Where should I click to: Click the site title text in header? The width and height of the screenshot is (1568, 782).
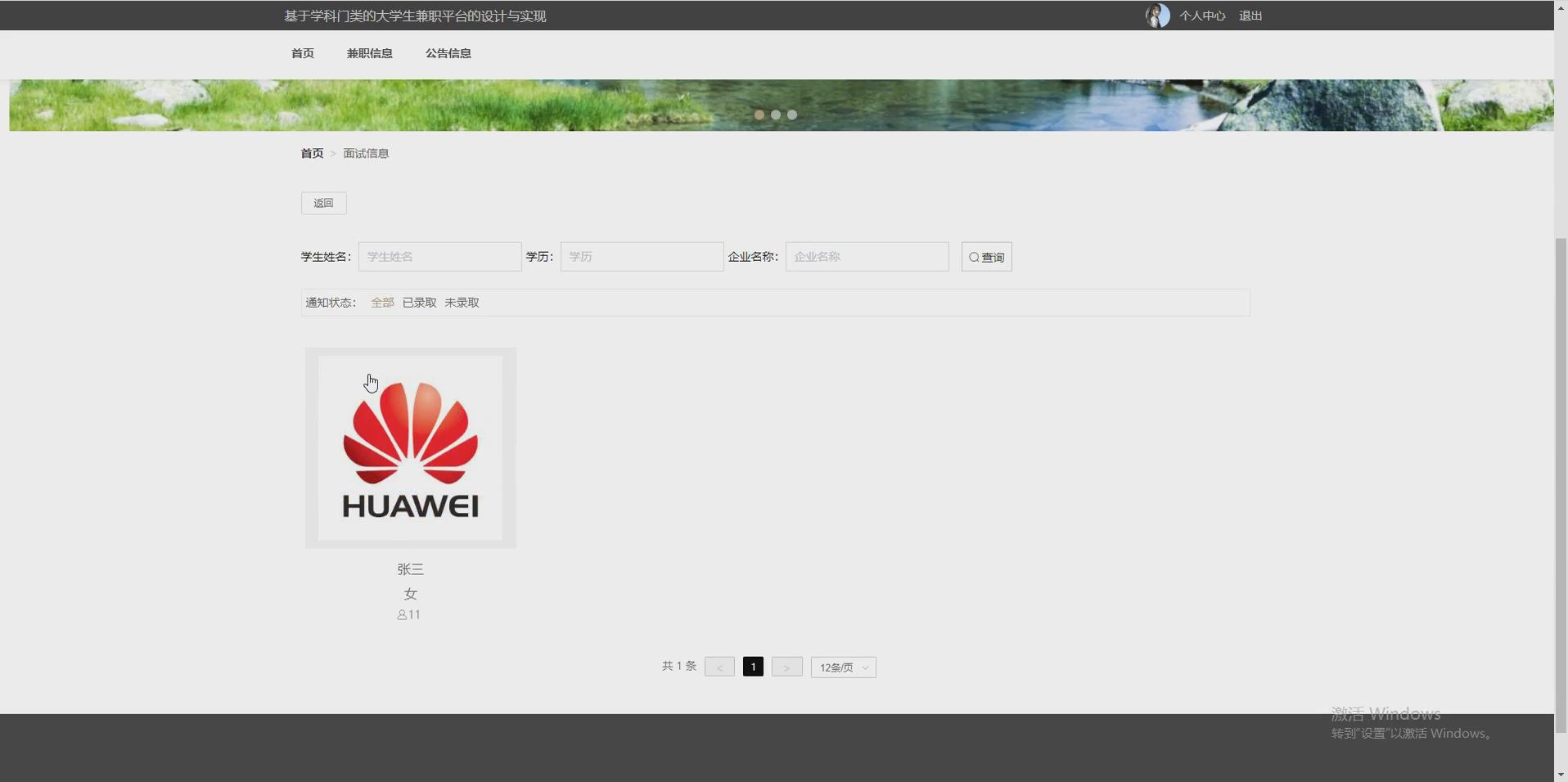click(x=415, y=16)
